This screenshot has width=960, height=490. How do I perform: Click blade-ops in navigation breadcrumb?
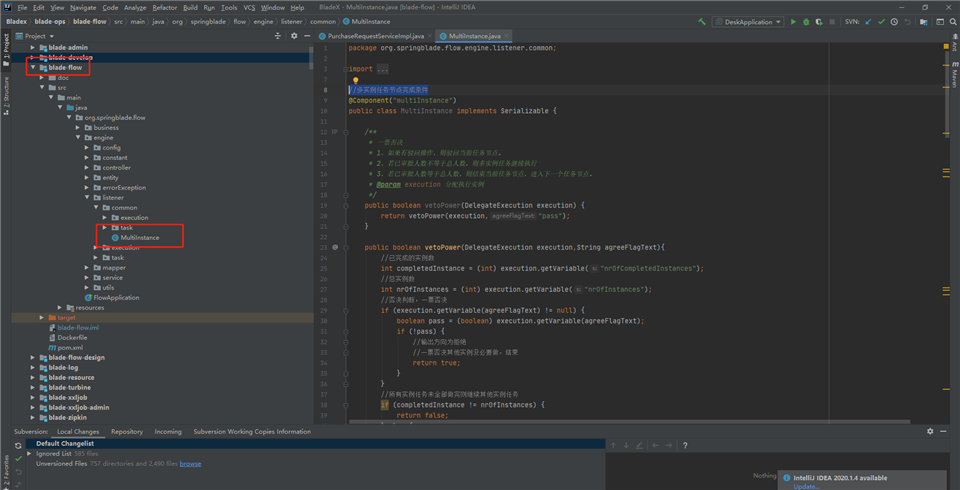tap(50, 21)
